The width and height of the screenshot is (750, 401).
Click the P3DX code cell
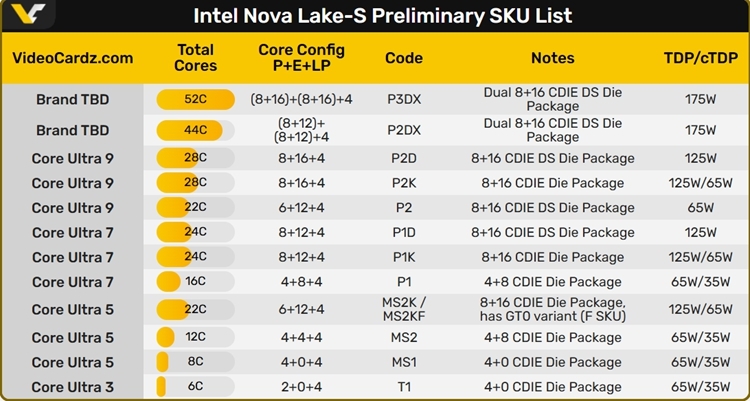pyautogui.click(x=404, y=100)
